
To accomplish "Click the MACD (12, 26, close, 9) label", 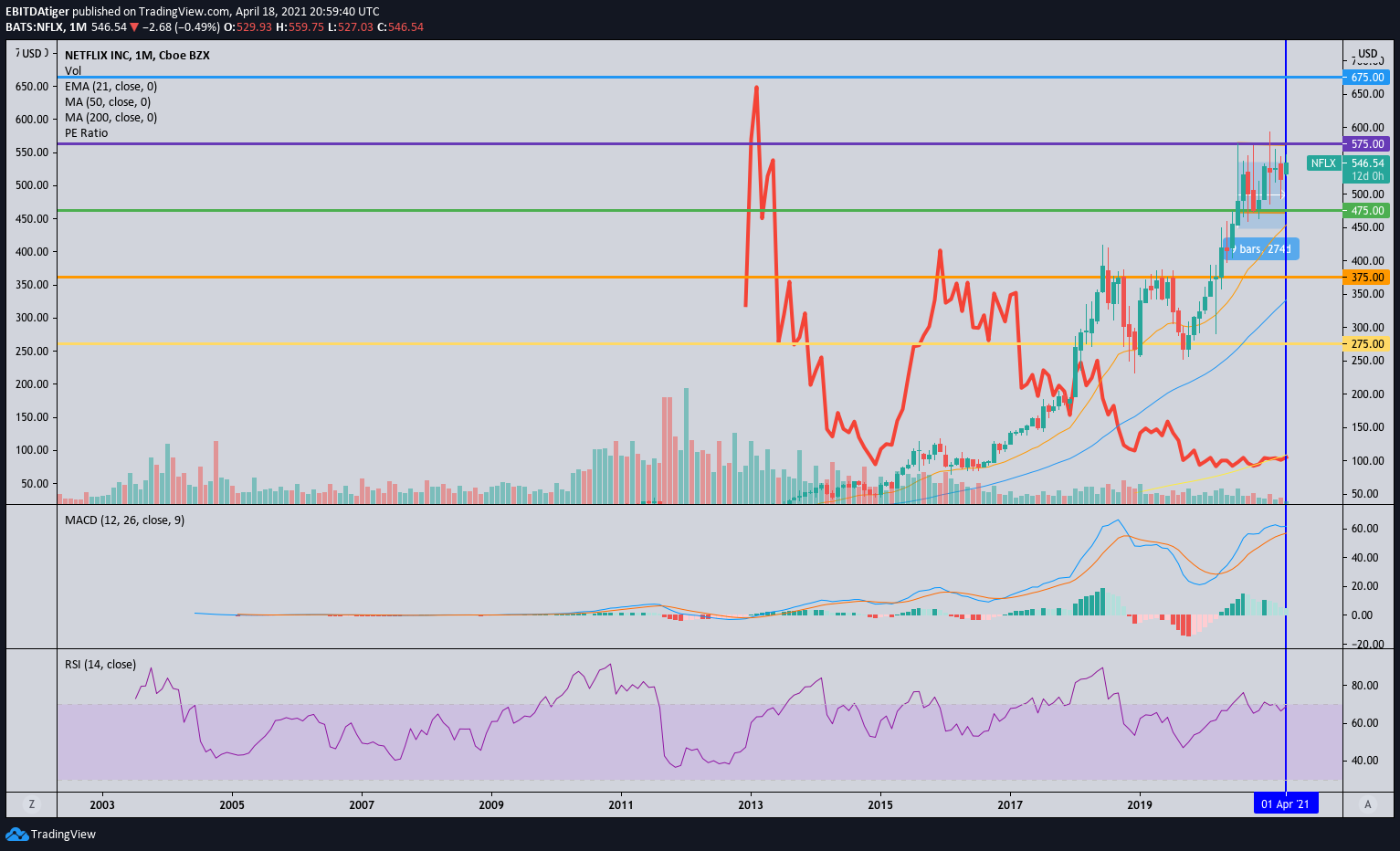I will (124, 520).
